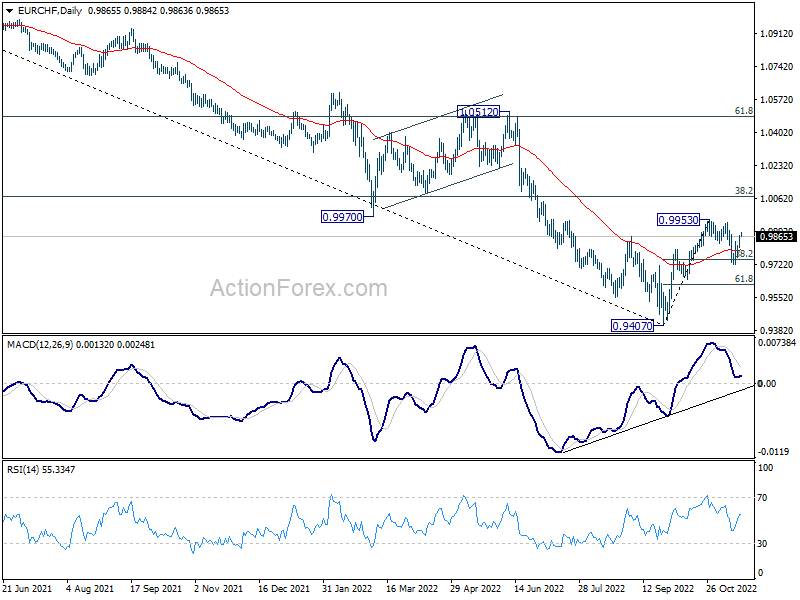Select the 0.99700 low price label
This screenshot has width=800, height=600.
pos(343,216)
